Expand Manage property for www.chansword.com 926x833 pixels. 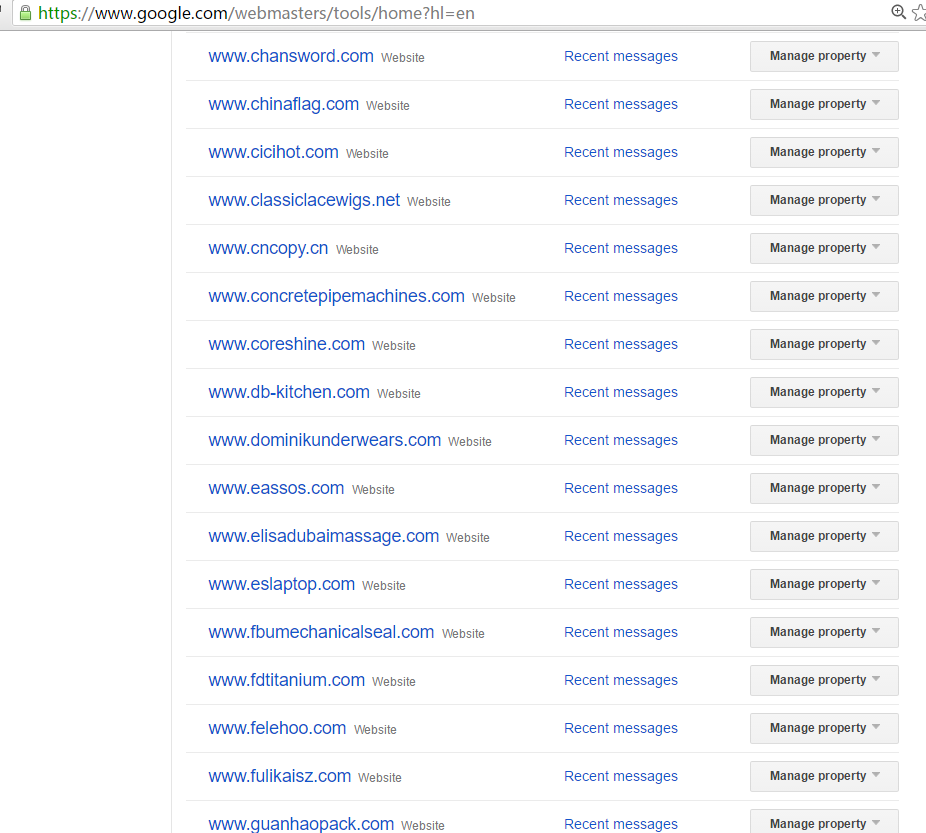824,56
